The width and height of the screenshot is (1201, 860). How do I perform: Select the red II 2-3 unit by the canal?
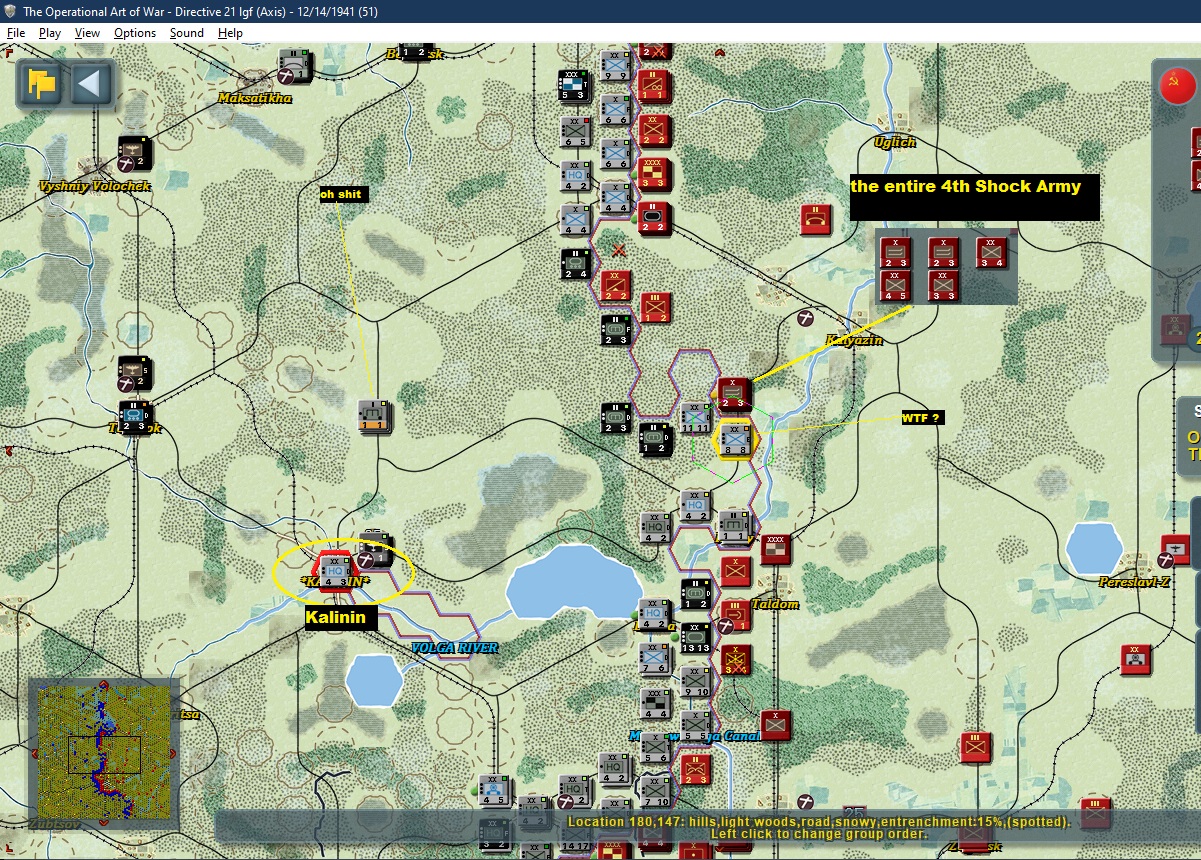[x=696, y=769]
